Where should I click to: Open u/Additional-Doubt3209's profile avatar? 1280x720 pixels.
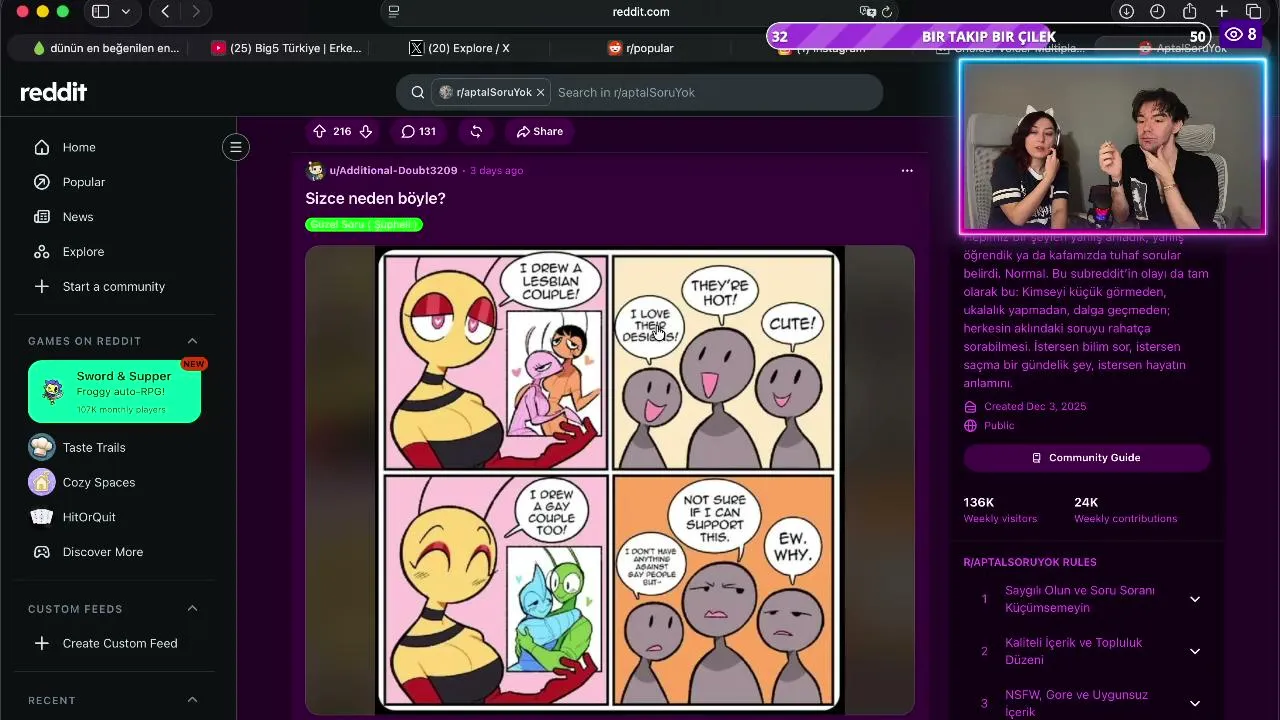point(315,171)
